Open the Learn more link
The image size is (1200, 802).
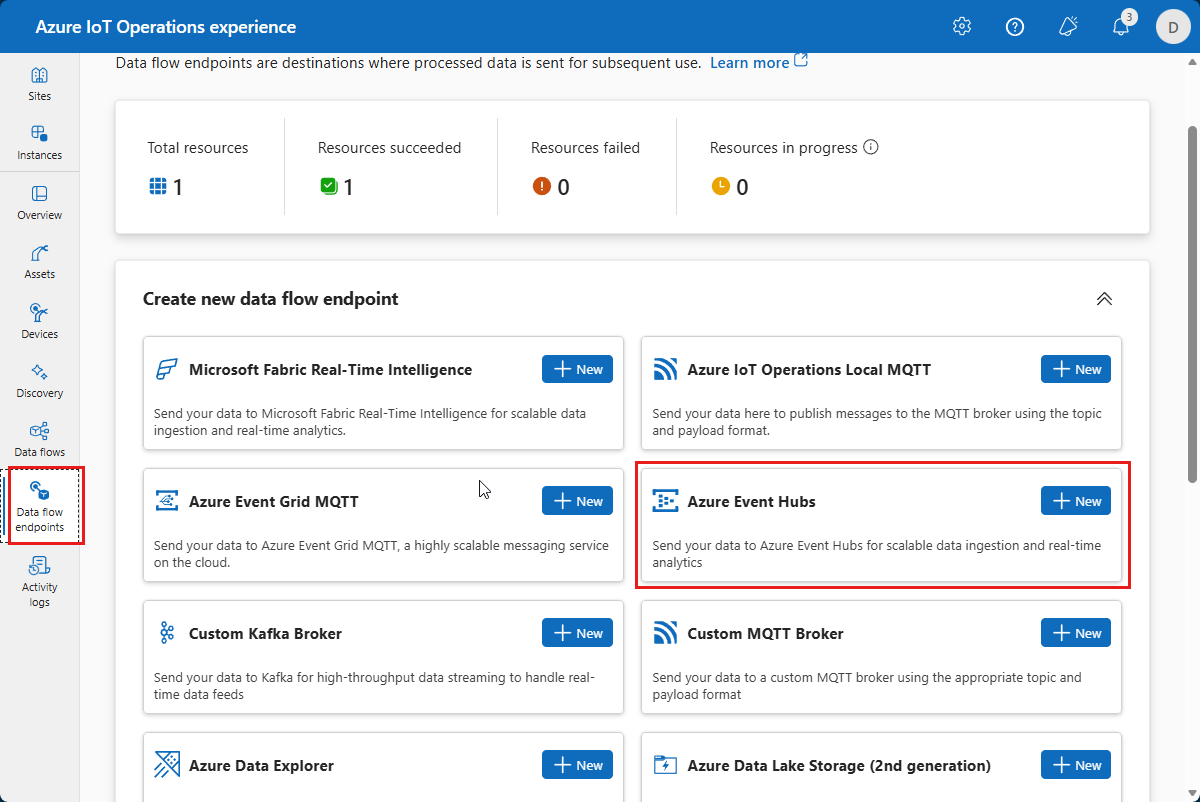750,62
